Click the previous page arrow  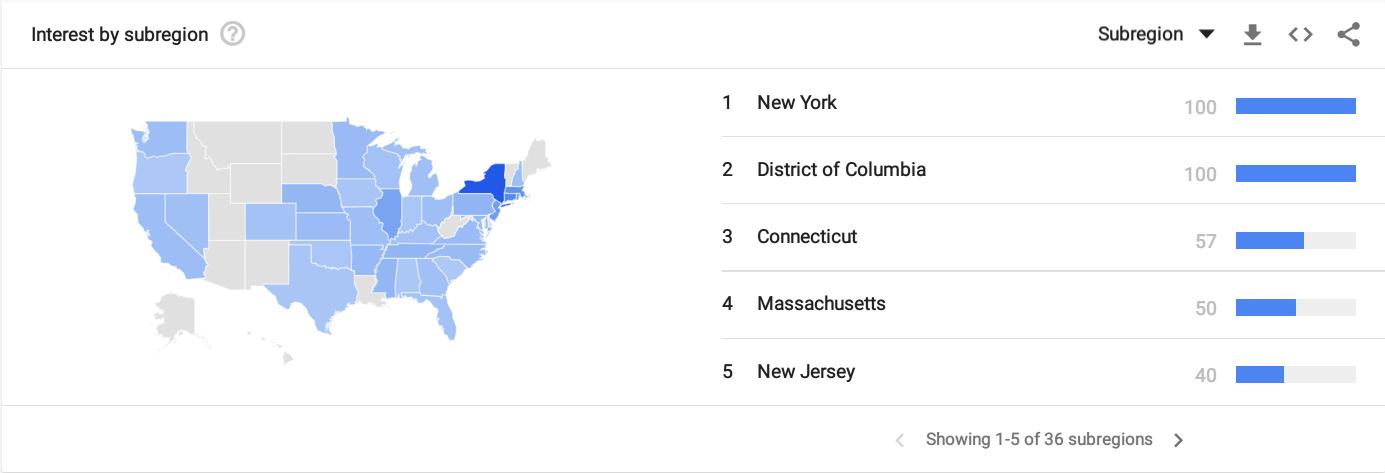[900, 440]
